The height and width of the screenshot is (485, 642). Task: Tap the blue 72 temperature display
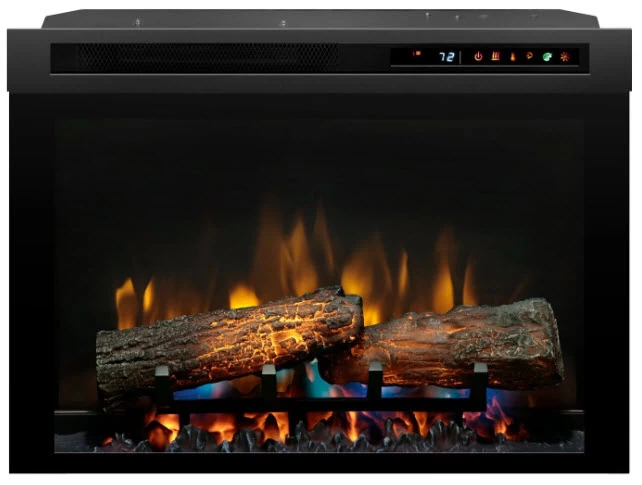[447, 57]
